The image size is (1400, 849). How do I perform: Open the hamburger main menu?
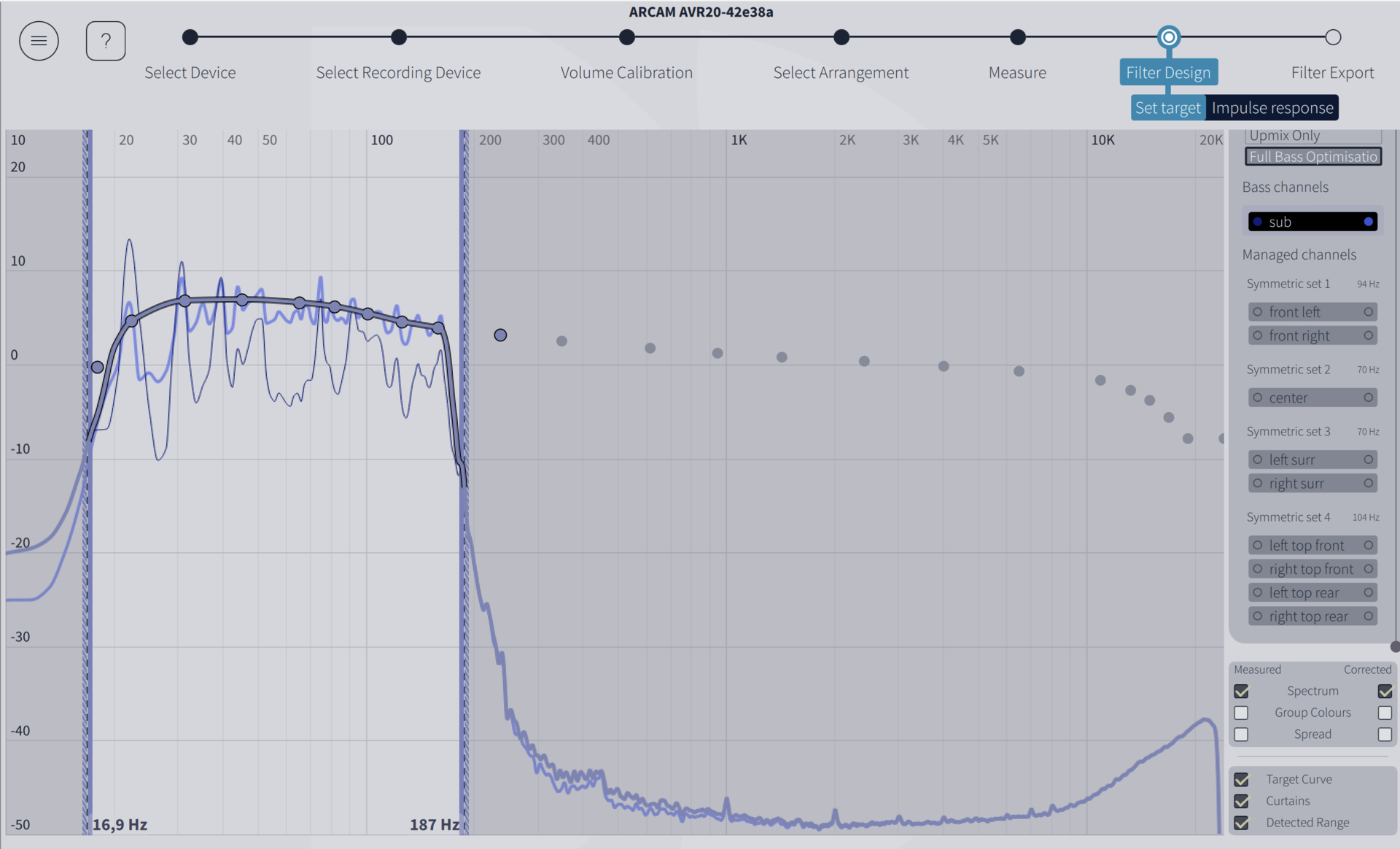[39, 41]
